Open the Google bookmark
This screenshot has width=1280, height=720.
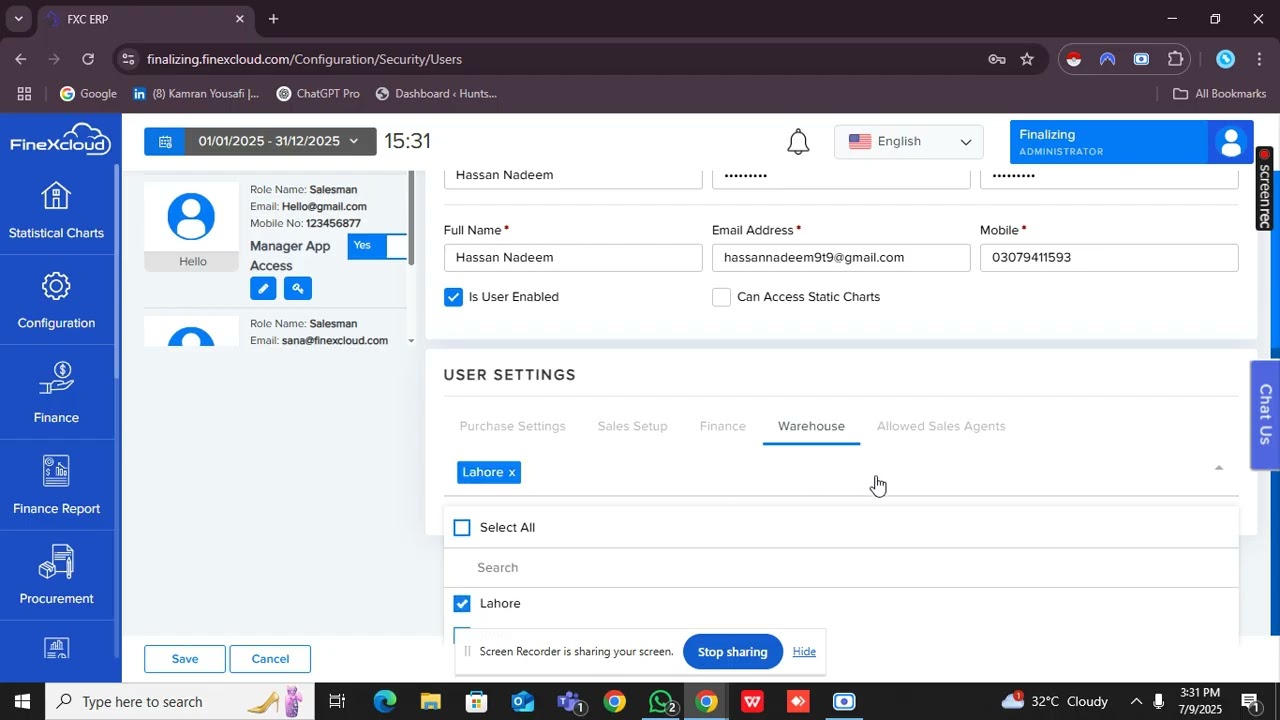(x=88, y=94)
